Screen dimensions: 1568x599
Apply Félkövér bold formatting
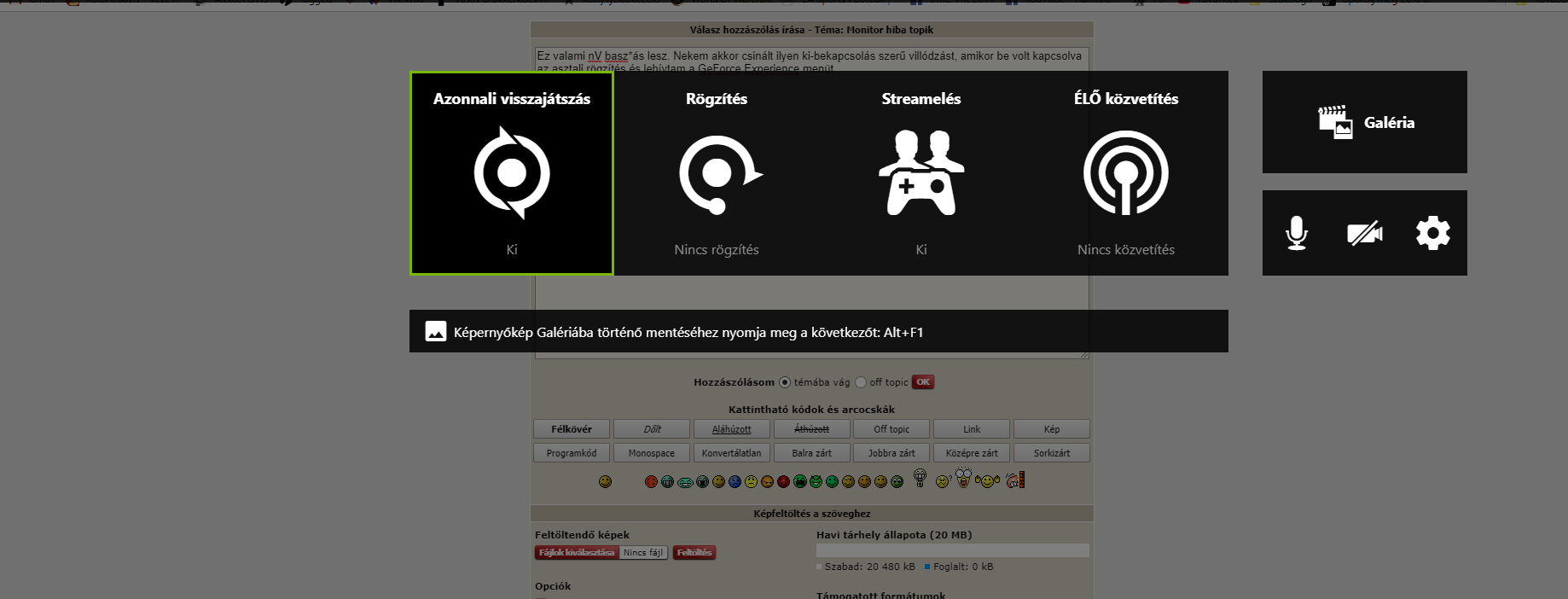[572, 429]
